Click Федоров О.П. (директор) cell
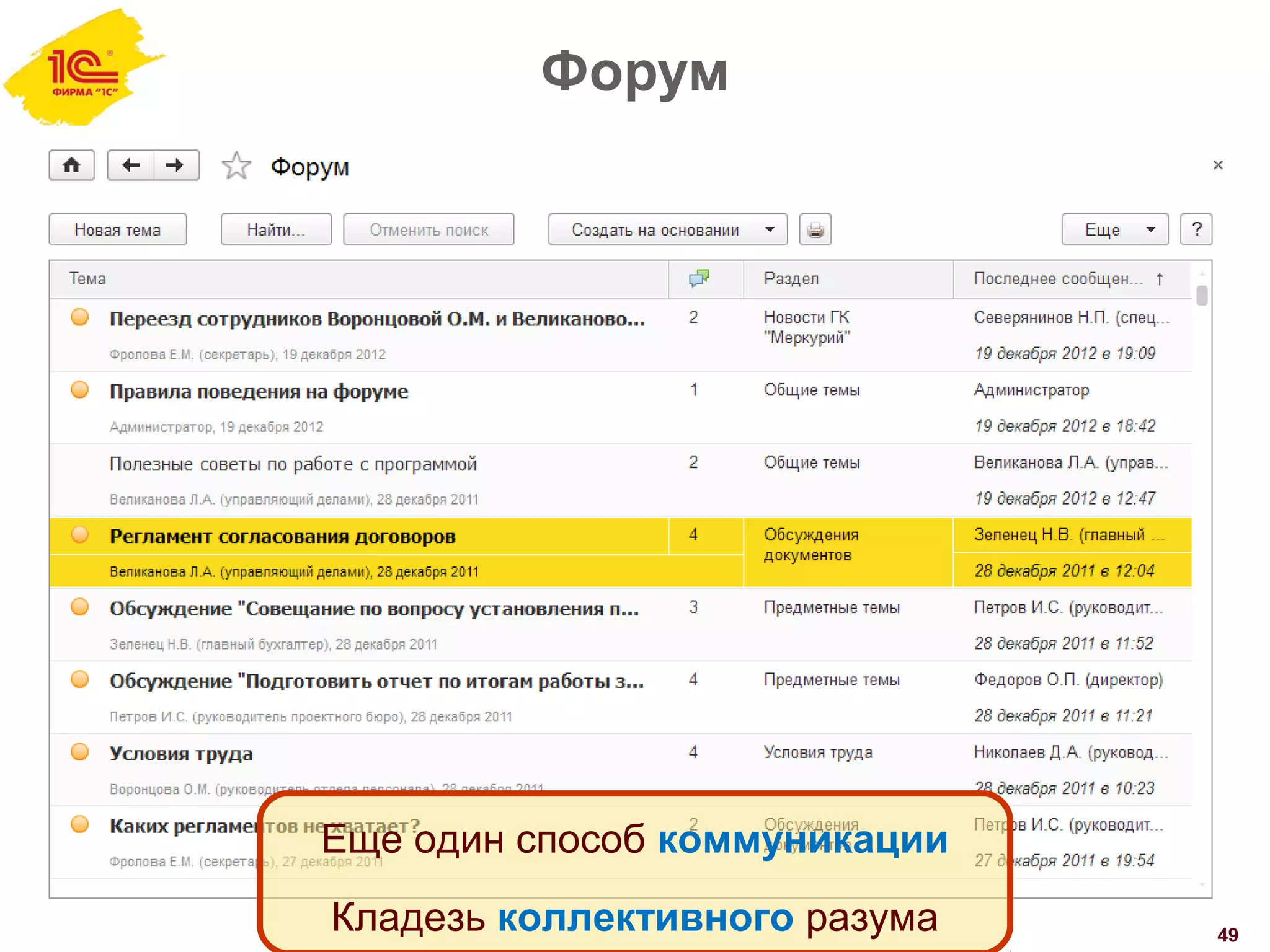 pos(1068,680)
